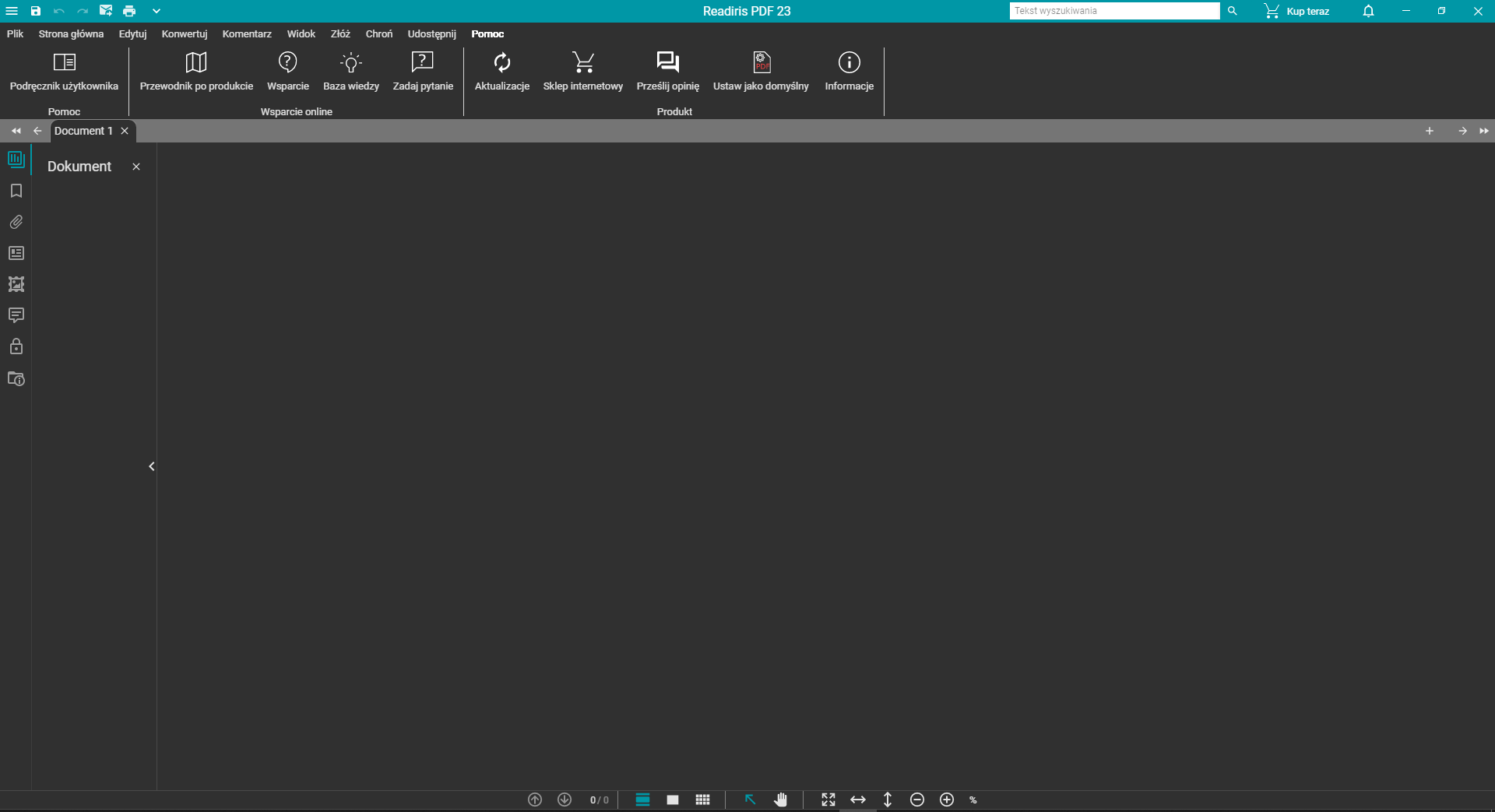This screenshot has height=812, width=1495.
Task: Click fit to height icon
Action: 888,800
